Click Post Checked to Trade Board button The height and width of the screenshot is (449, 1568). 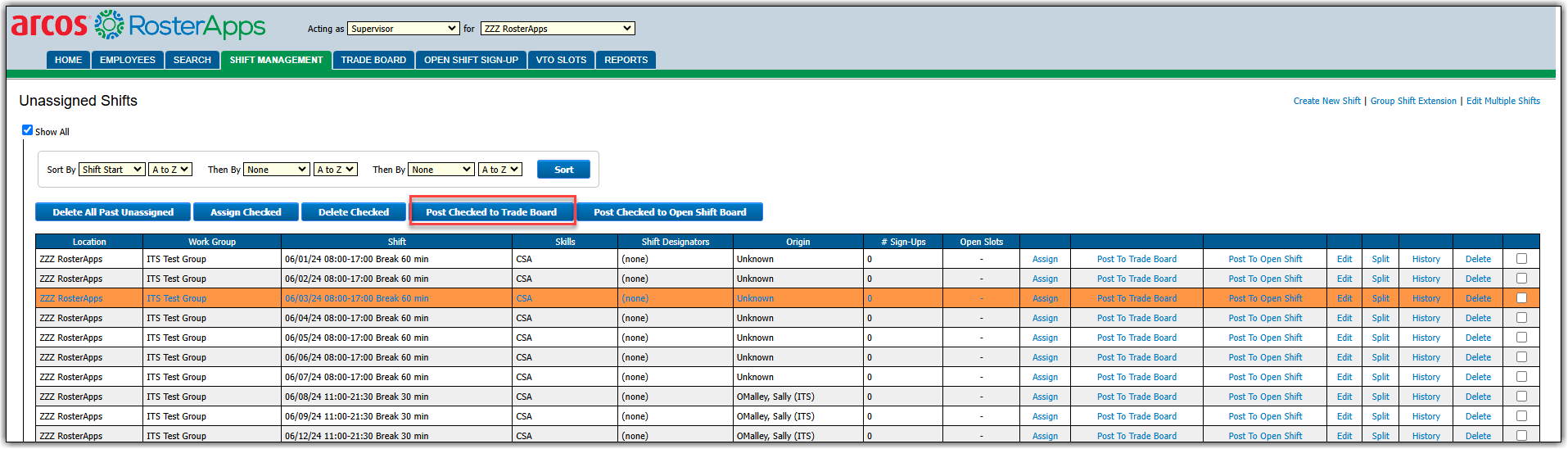pyautogui.click(x=491, y=212)
